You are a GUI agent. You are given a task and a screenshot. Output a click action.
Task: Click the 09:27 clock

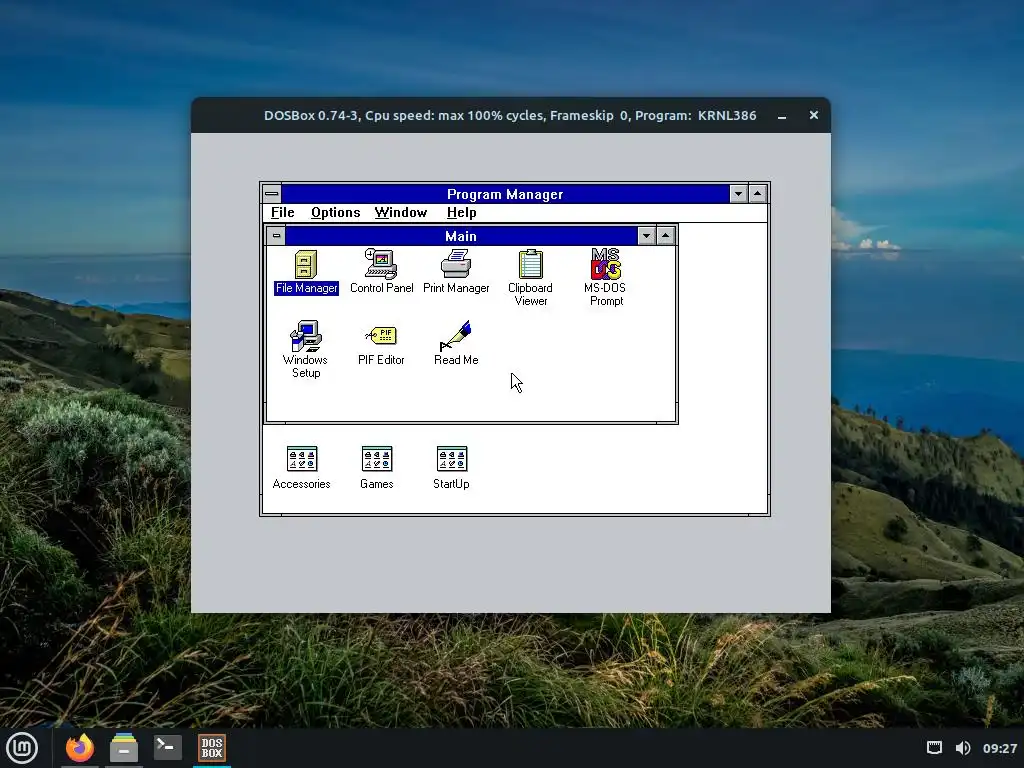[x=1000, y=748]
